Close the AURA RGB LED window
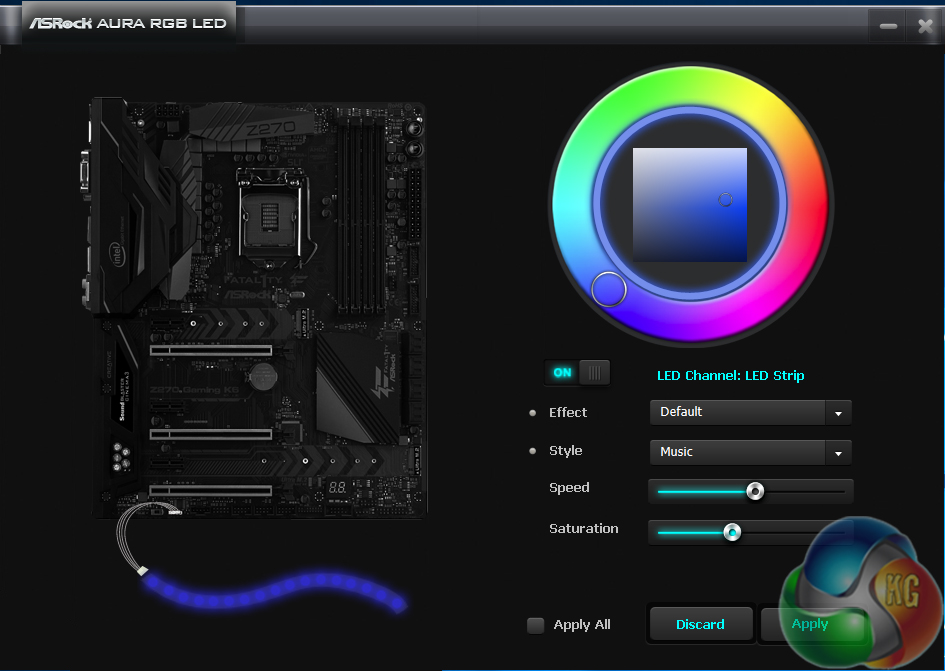This screenshot has width=945, height=671. [926, 26]
